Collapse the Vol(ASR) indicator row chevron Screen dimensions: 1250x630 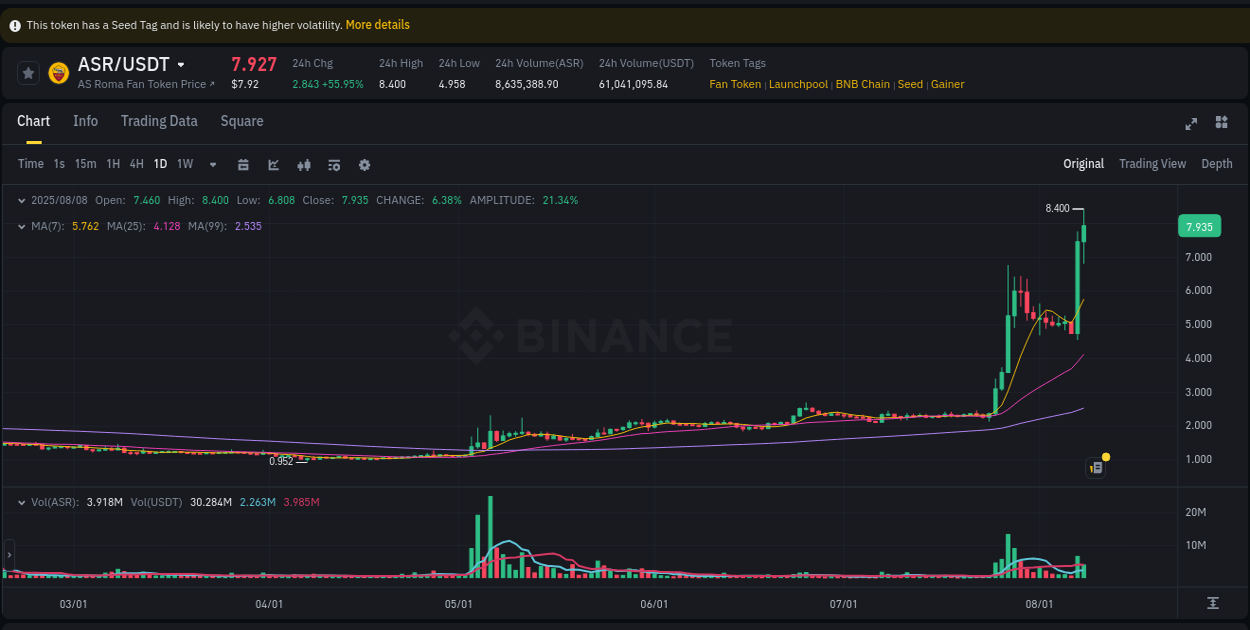(x=22, y=501)
